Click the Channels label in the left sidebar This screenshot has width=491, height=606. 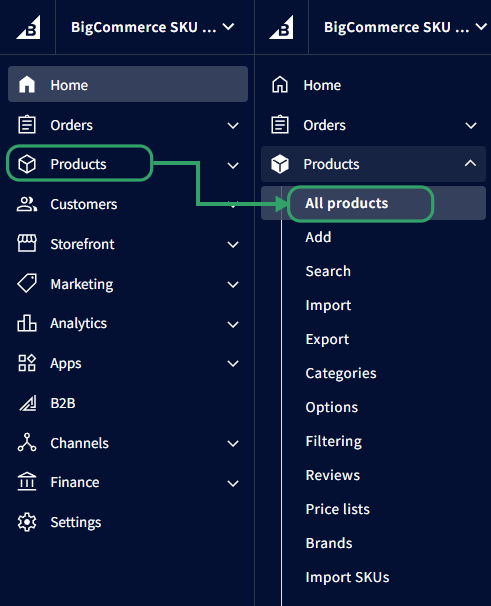coord(79,443)
